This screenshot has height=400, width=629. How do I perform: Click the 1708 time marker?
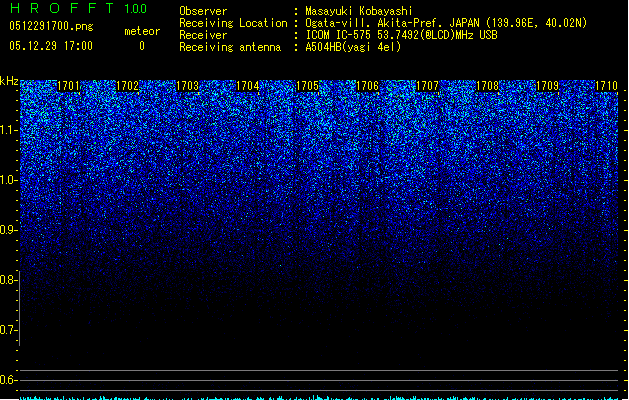click(x=487, y=86)
